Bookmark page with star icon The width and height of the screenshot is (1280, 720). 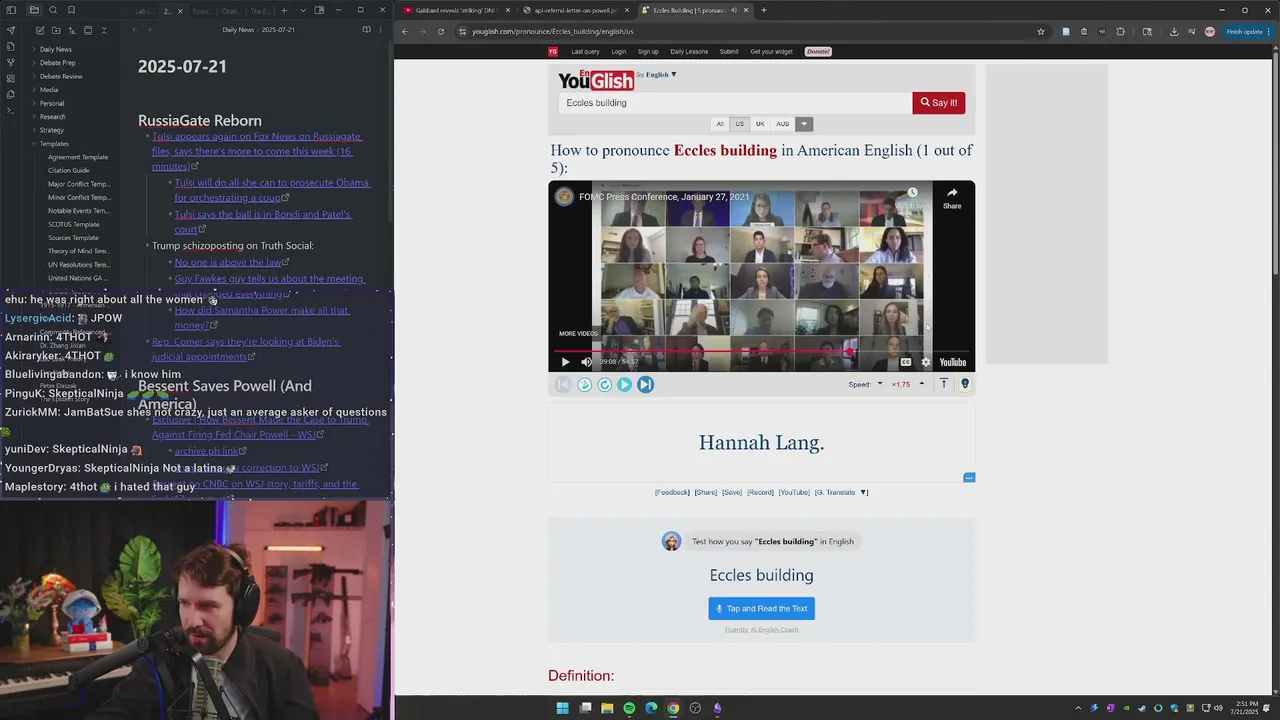pos(1041,31)
